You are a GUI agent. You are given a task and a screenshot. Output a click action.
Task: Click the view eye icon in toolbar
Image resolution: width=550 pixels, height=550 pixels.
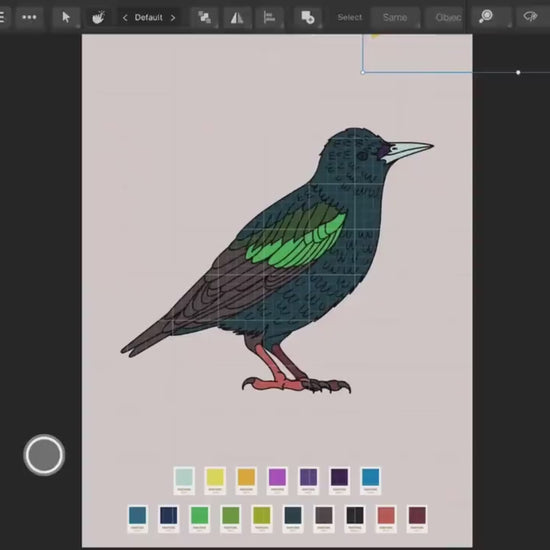(x=530, y=16)
